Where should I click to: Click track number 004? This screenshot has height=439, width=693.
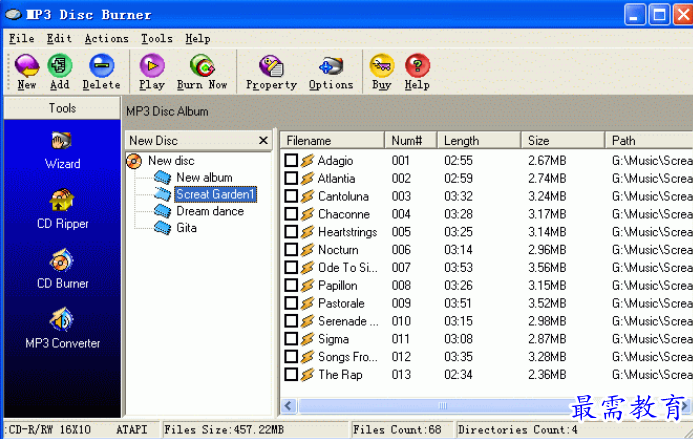401,214
